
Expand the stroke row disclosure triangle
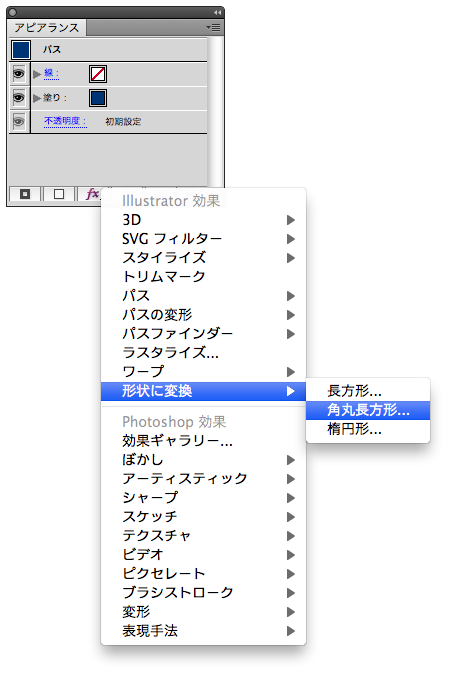pos(37,74)
